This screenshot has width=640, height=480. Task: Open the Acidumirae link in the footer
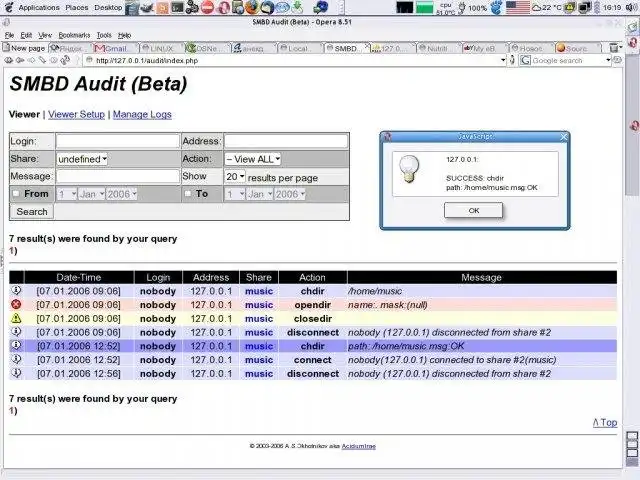pyautogui.click(x=358, y=446)
